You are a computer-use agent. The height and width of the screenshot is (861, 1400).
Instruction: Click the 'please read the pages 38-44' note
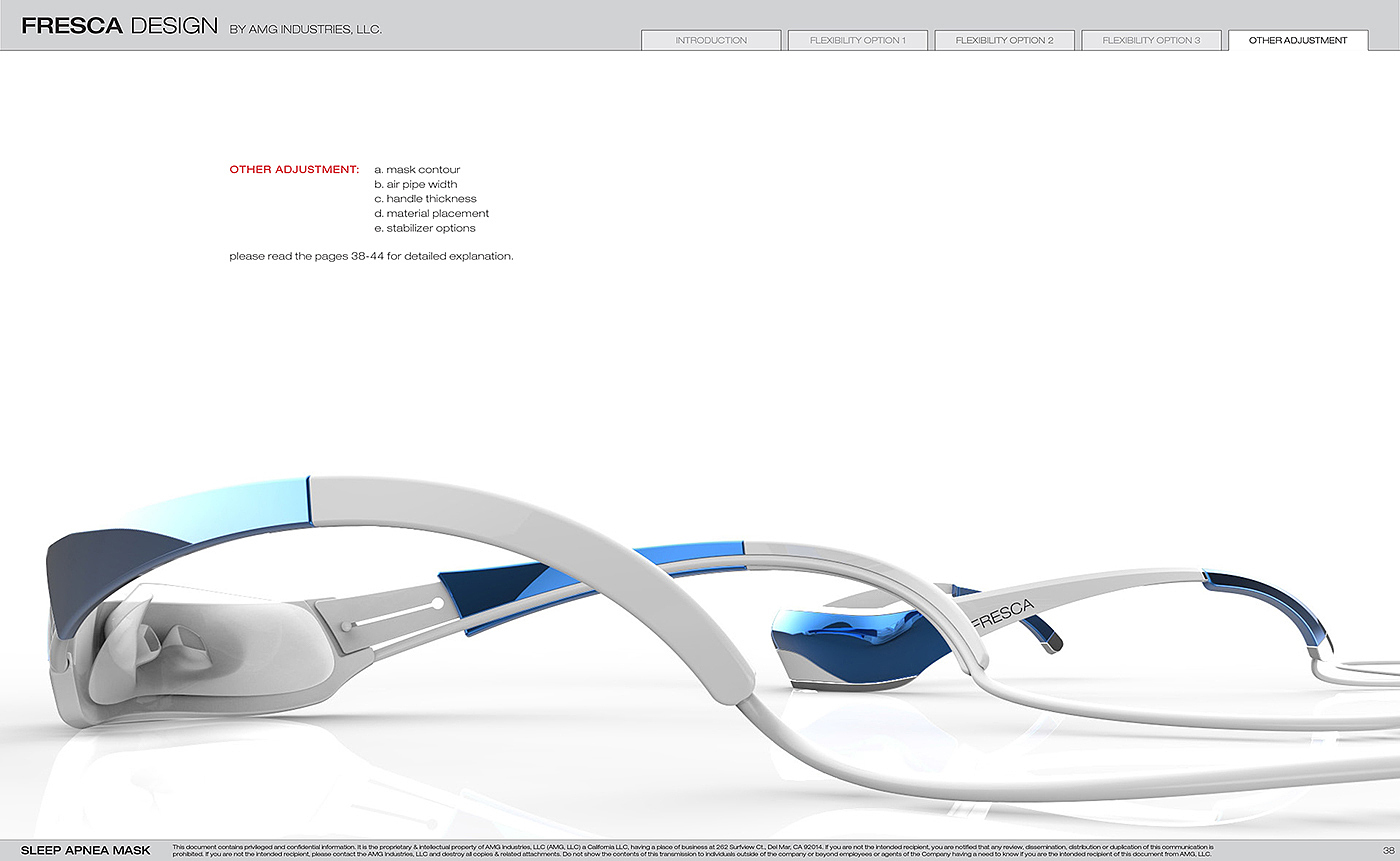pos(371,256)
